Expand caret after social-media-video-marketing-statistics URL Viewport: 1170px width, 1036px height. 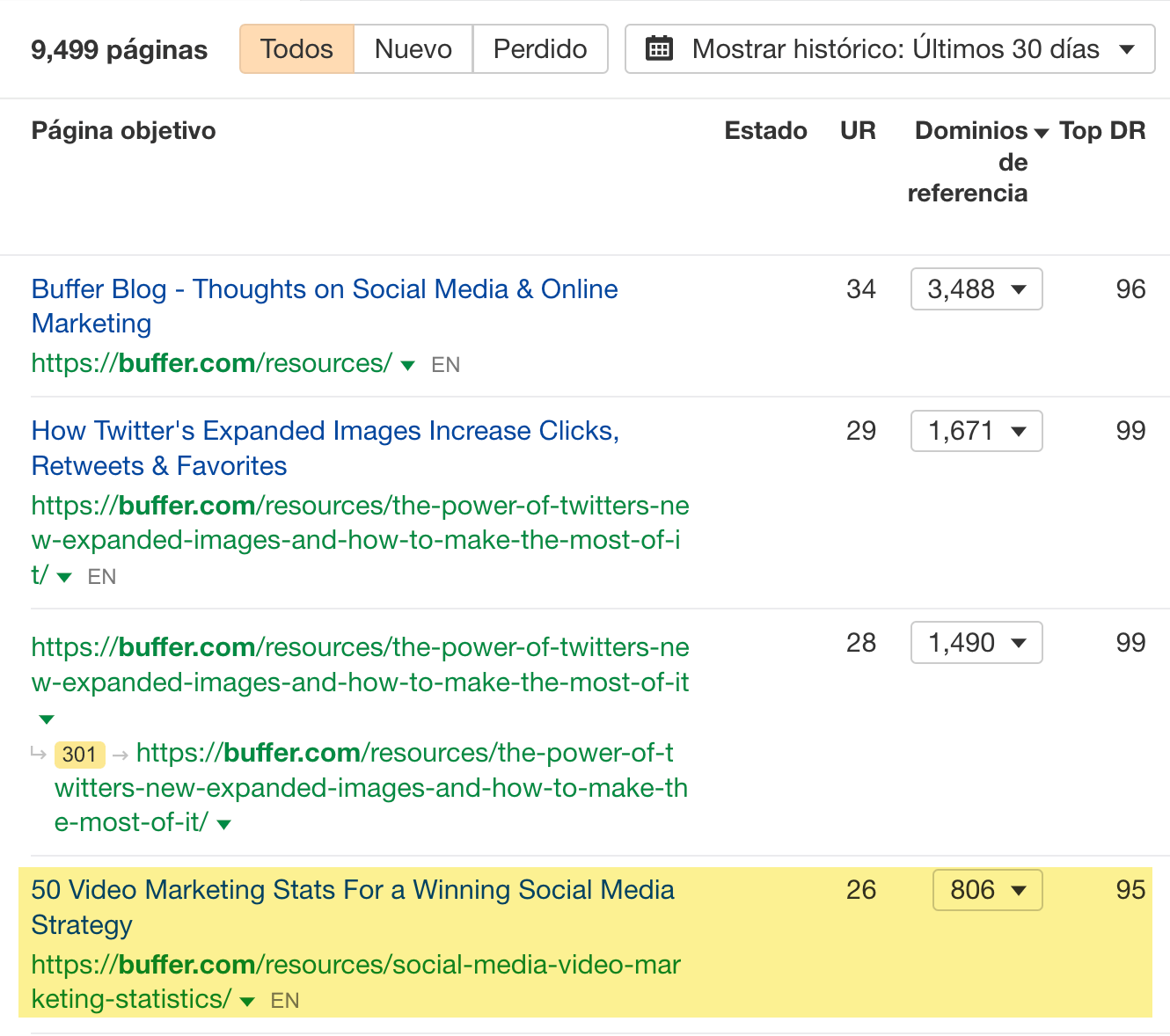coord(247,1001)
